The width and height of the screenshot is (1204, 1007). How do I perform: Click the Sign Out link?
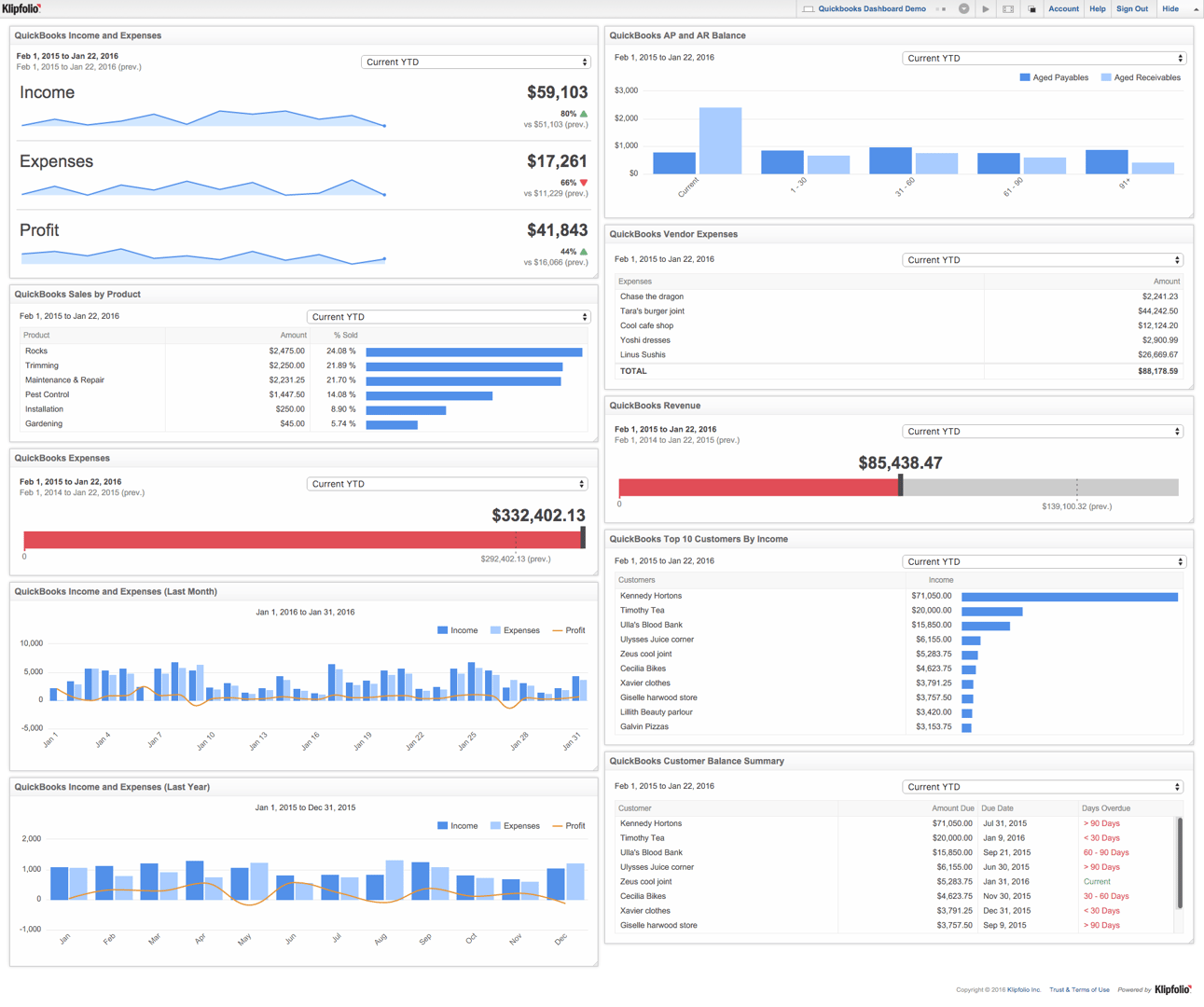1132,8
